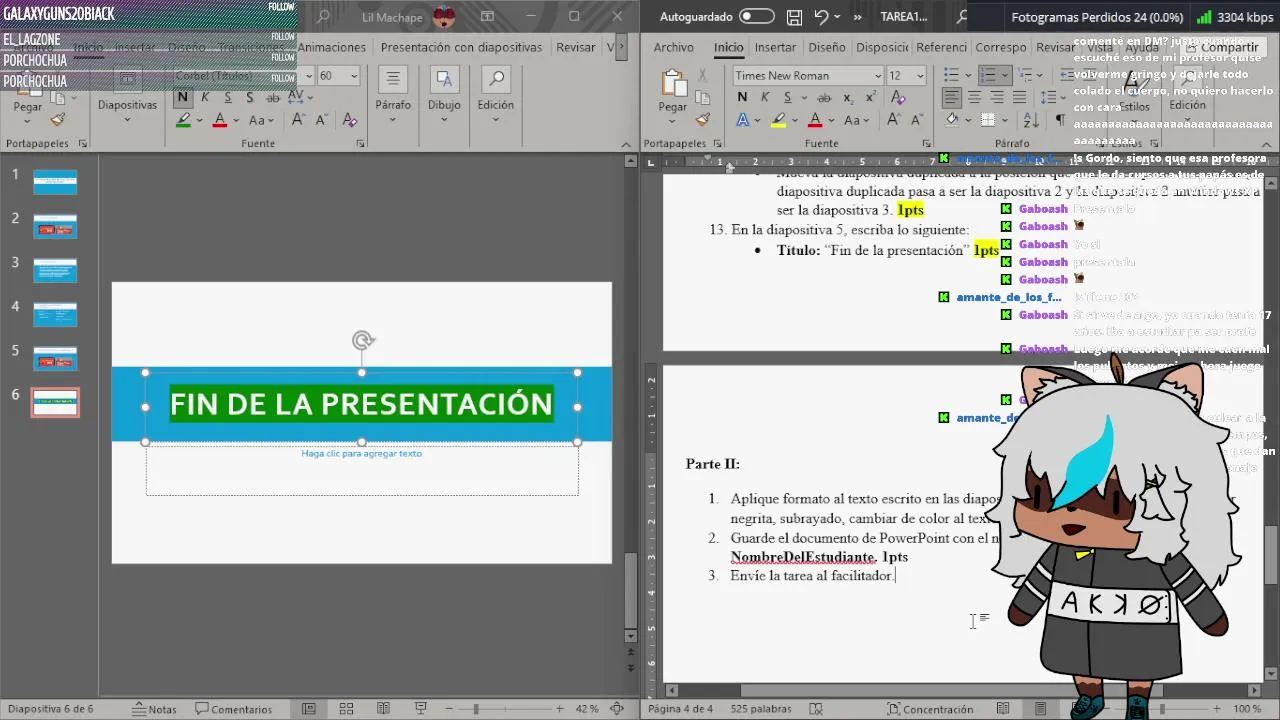Open Comentarios in PowerPoint status bar

[234, 709]
